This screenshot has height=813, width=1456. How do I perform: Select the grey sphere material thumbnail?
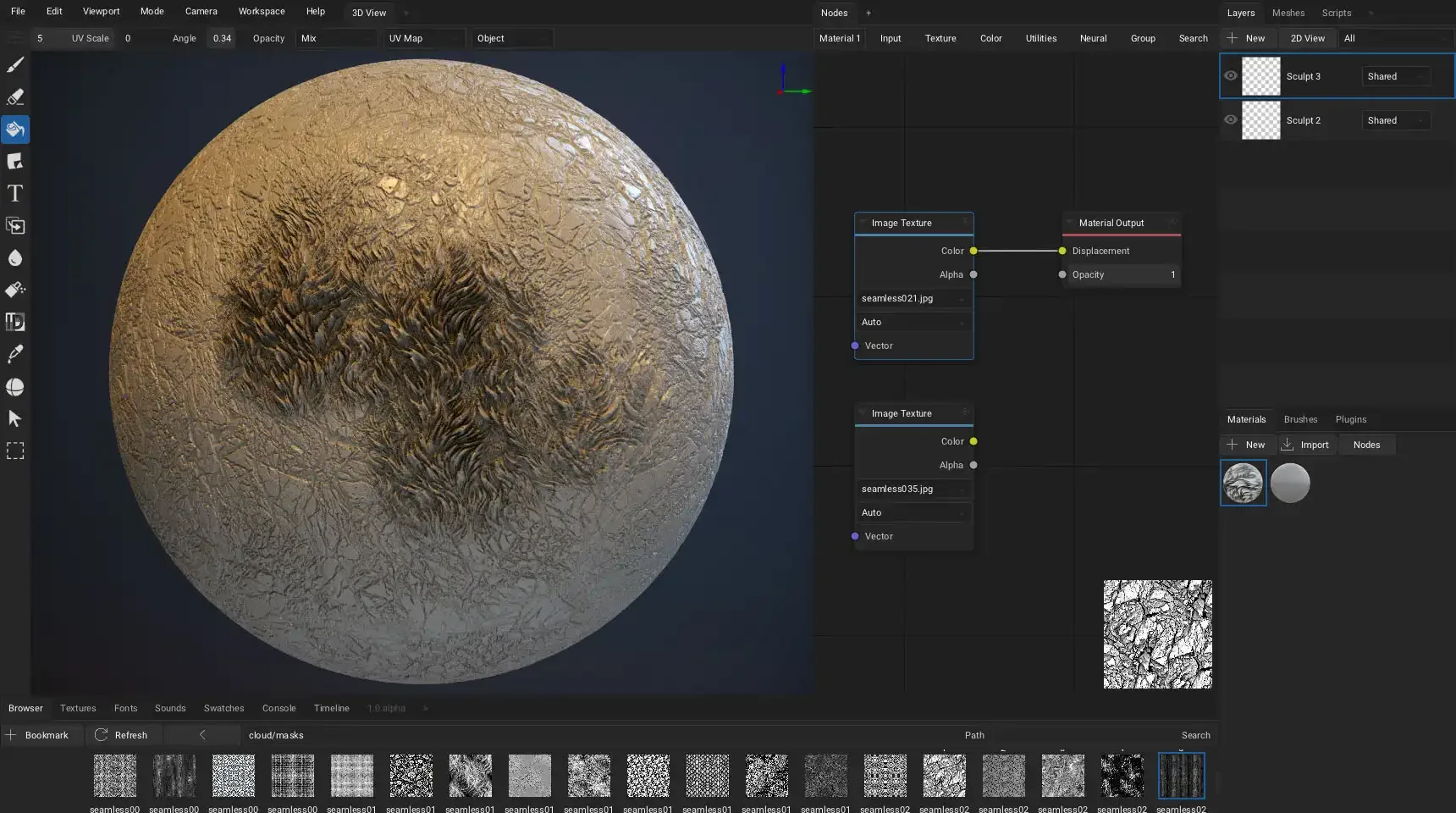[1290, 483]
